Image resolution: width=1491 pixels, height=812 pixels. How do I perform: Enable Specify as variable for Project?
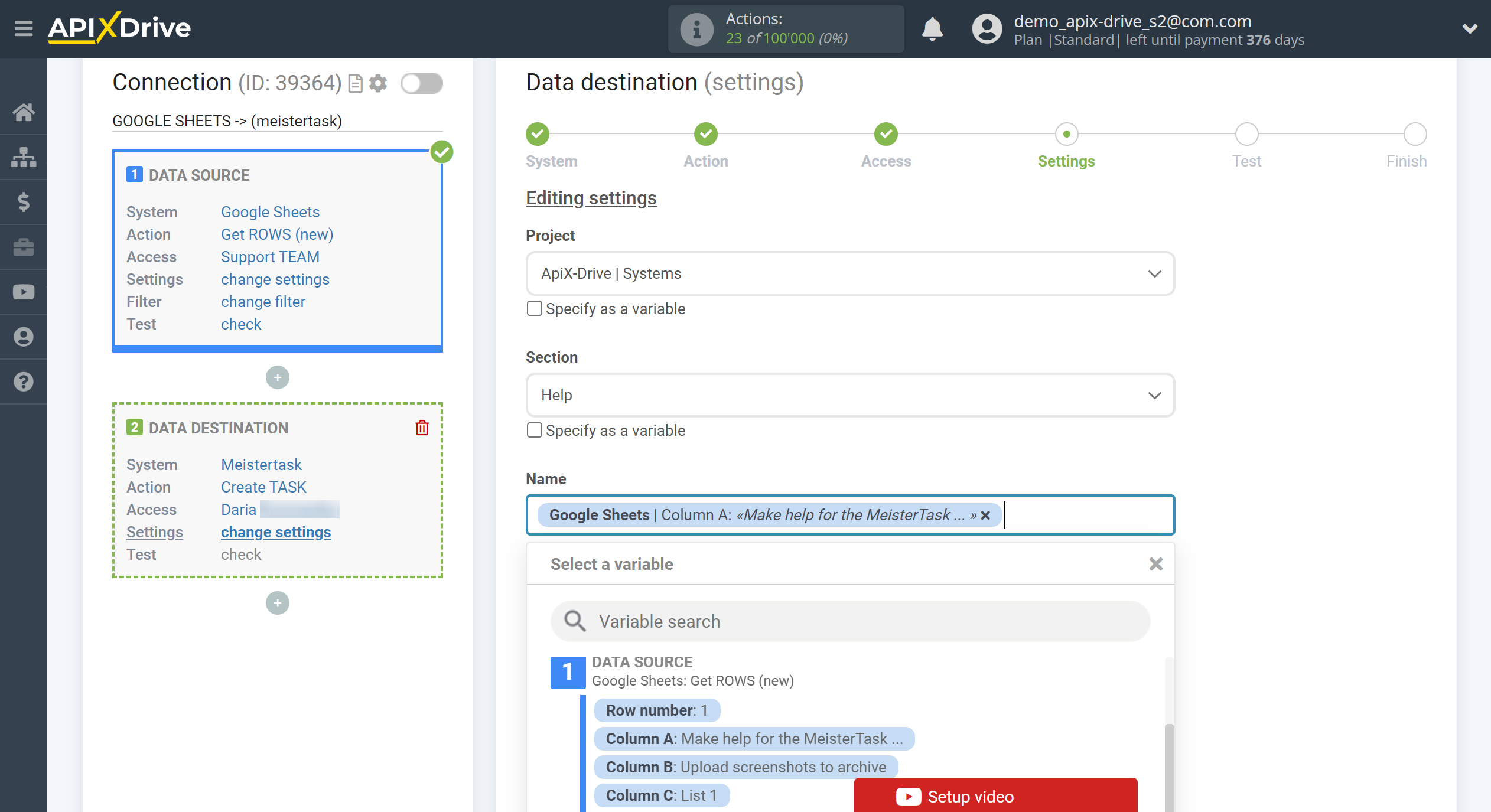(534, 308)
